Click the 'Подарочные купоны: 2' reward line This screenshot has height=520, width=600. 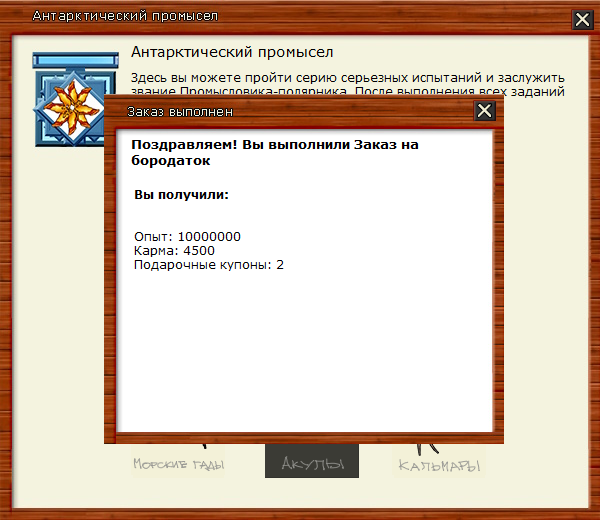click(209, 265)
